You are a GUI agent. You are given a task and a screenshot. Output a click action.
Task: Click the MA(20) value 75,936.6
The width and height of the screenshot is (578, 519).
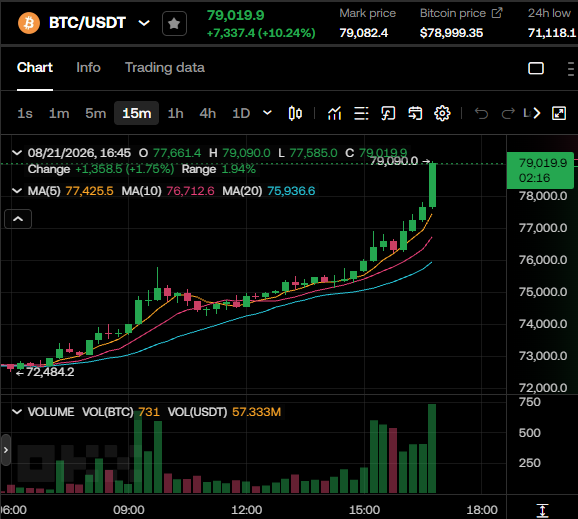(291, 191)
